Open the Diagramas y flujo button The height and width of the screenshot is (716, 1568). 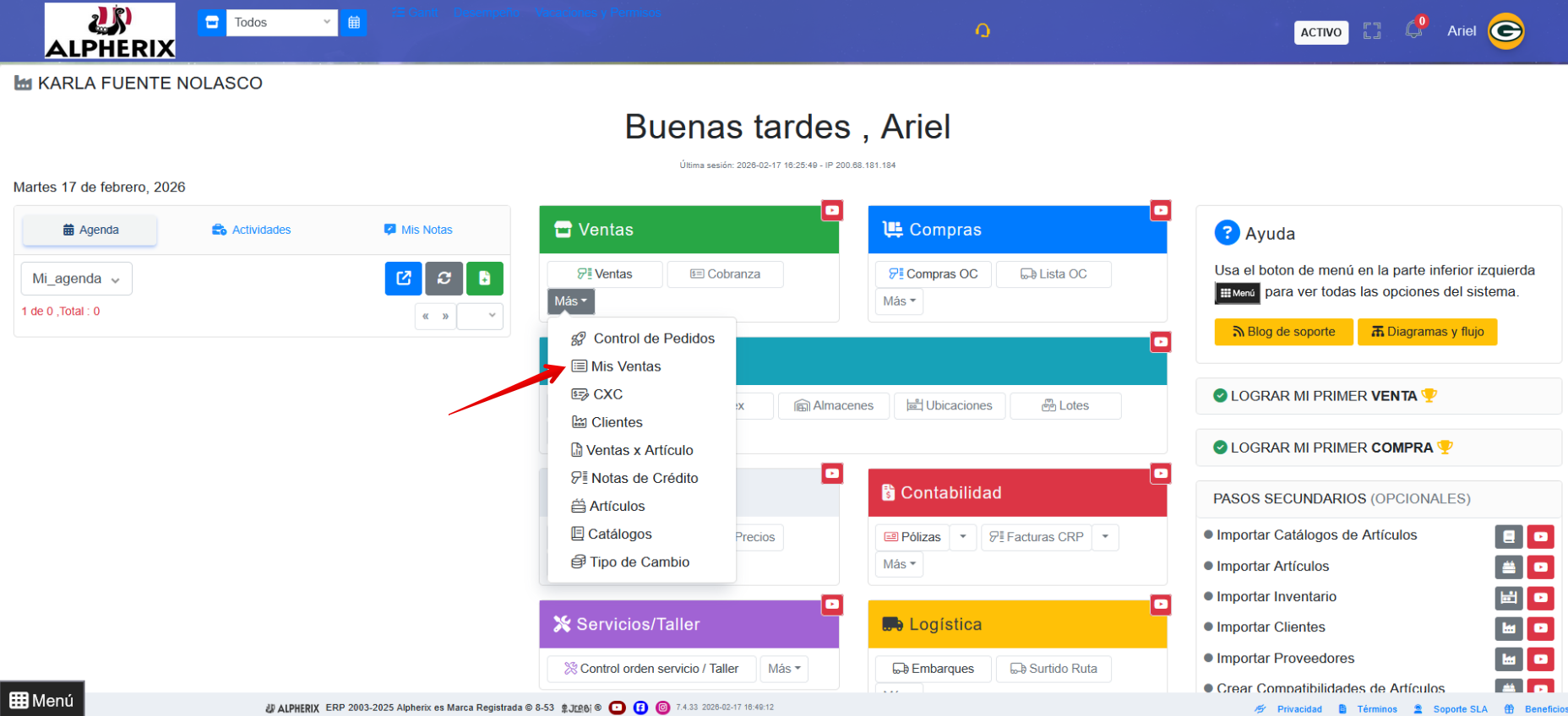(x=1427, y=332)
